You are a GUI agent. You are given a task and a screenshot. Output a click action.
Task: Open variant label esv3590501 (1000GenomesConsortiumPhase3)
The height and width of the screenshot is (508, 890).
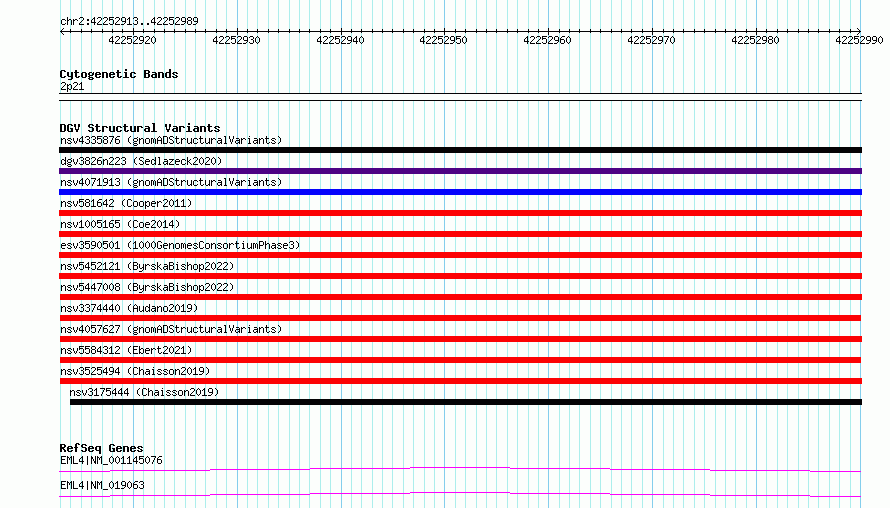pyautogui.click(x=180, y=245)
